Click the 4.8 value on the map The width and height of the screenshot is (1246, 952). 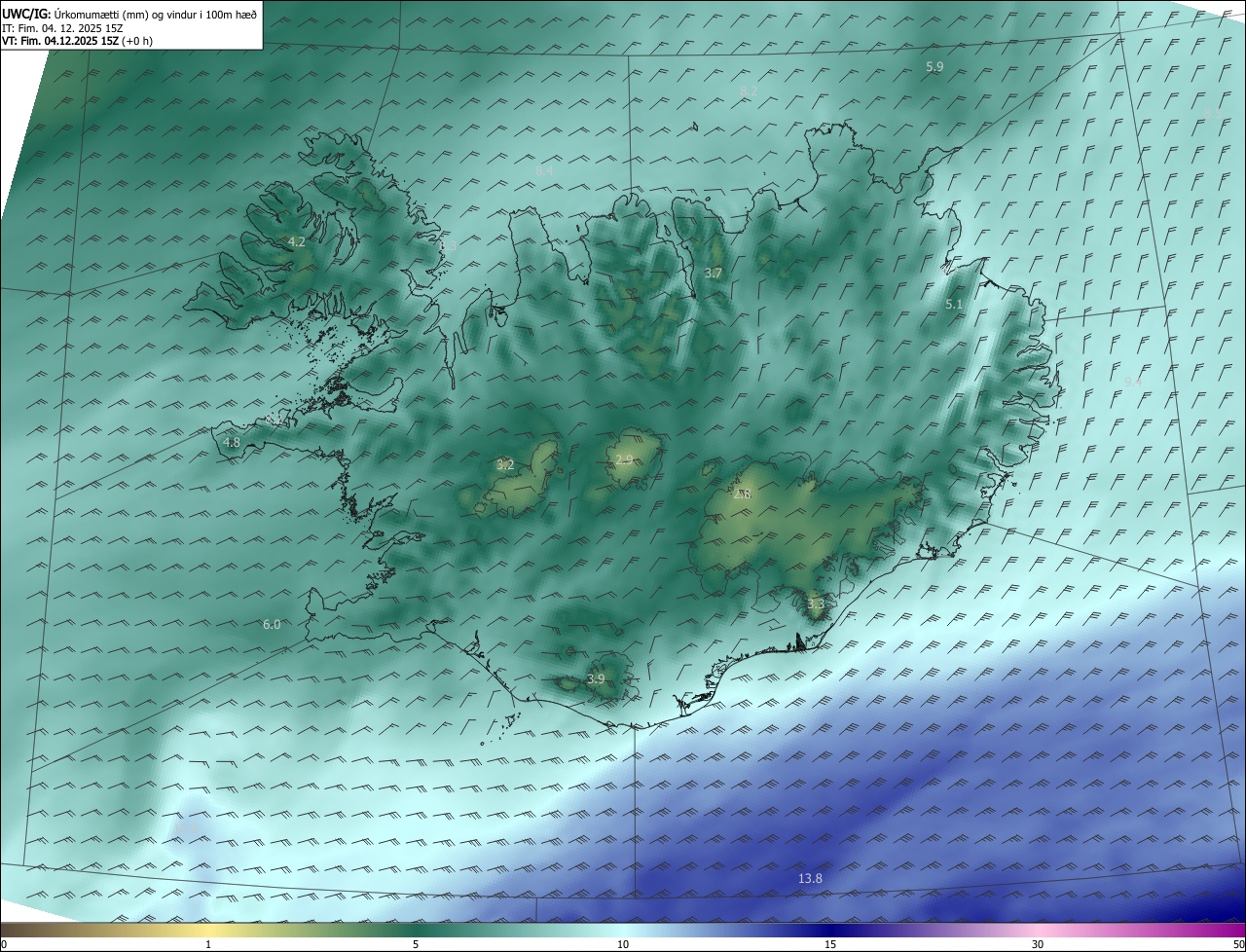tap(232, 442)
